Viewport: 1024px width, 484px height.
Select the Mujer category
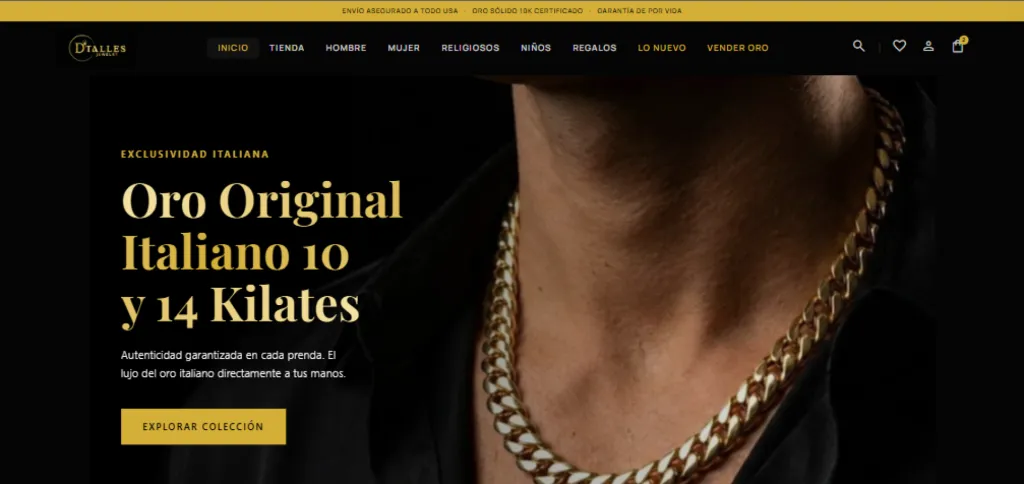[404, 48]
